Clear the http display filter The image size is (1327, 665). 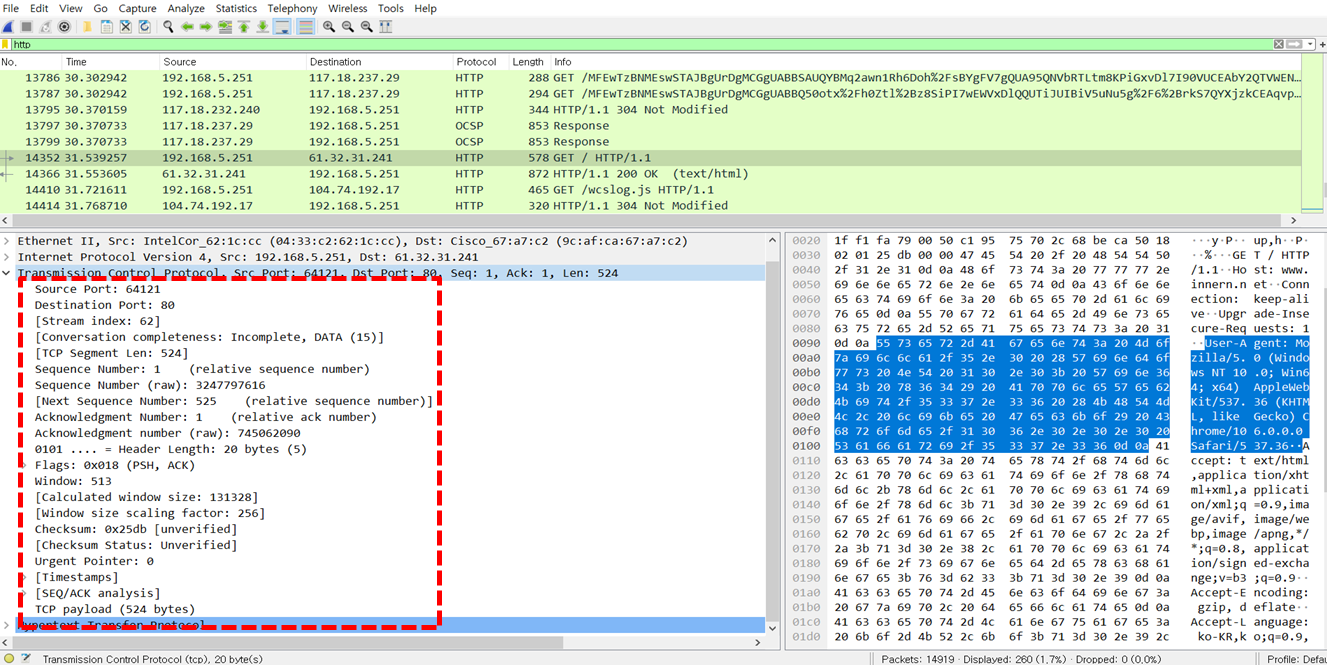pos(1279,44)
